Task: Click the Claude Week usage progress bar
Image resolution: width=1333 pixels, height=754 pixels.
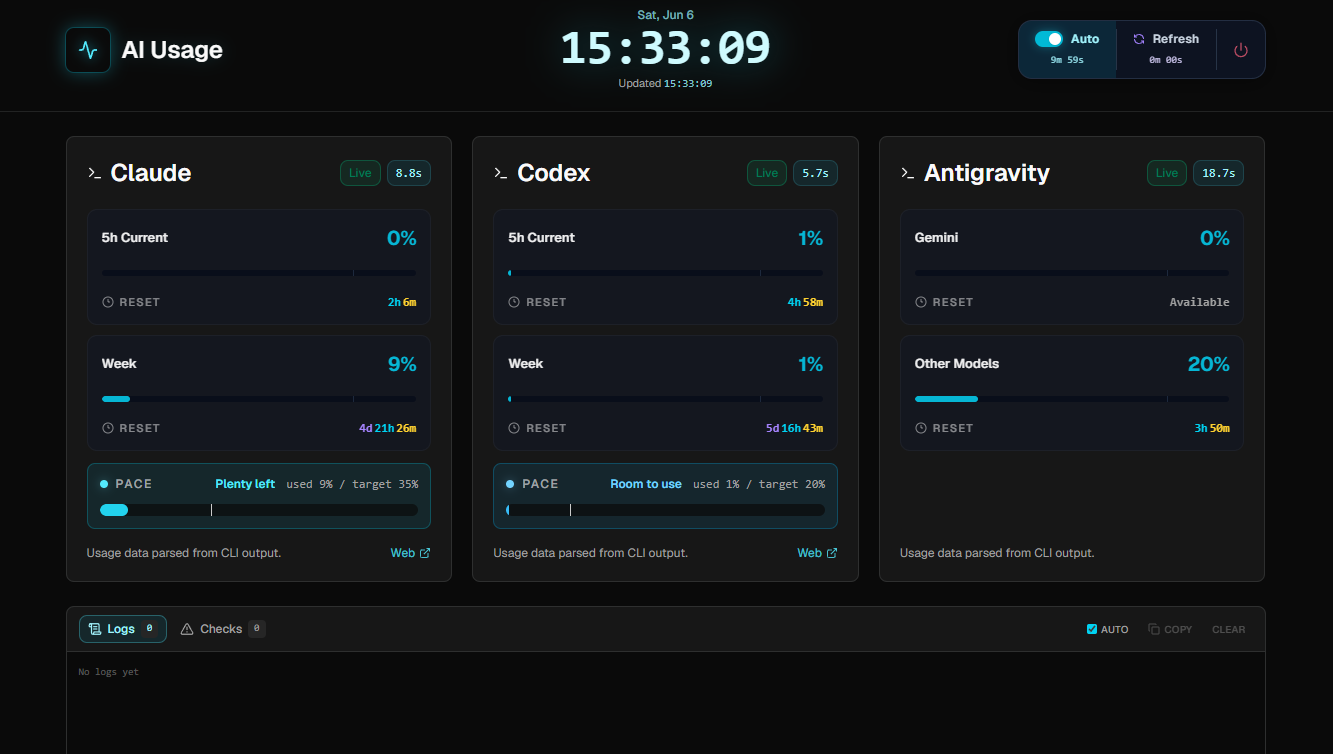Action: pos(259,399)
